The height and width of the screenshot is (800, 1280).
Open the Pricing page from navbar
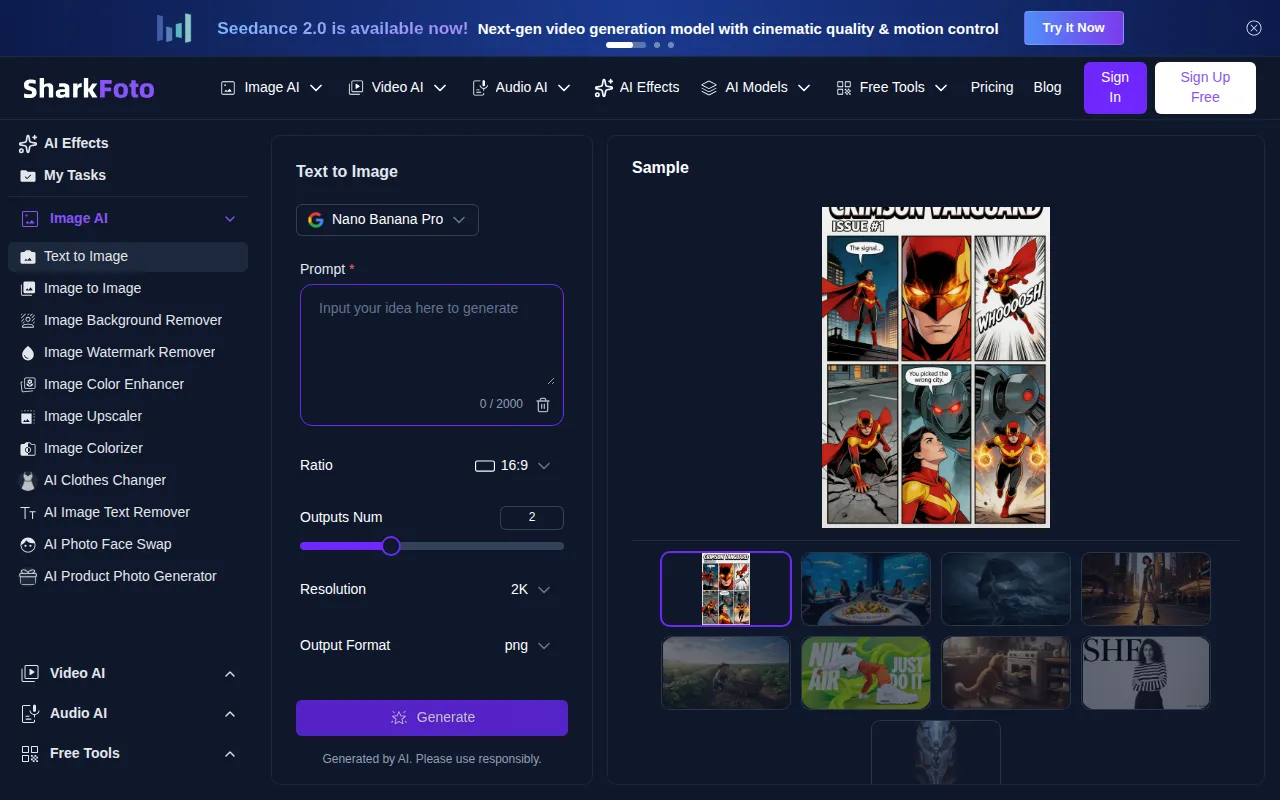991,87
